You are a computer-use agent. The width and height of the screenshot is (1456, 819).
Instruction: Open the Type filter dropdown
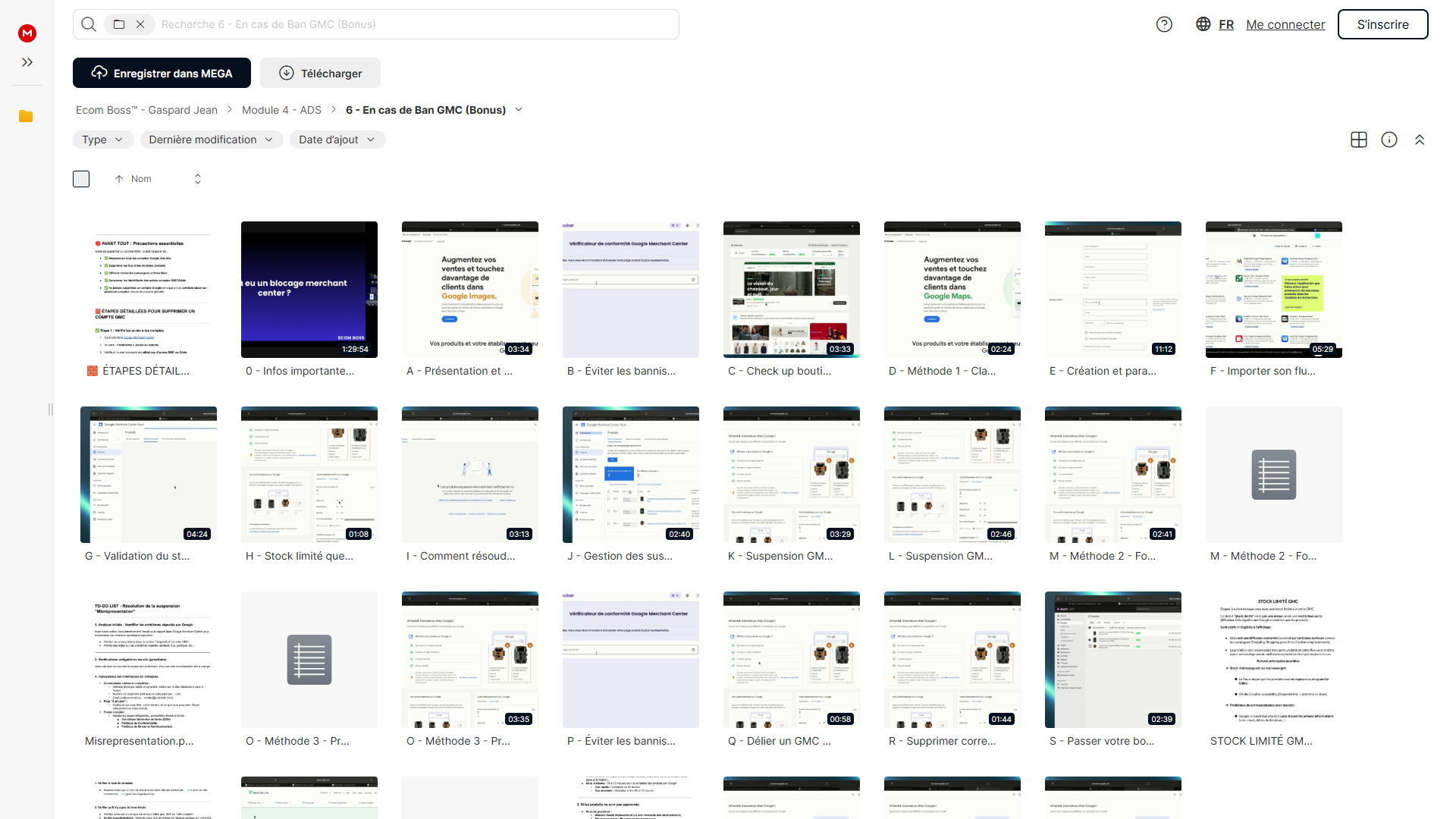coord(103,140)
